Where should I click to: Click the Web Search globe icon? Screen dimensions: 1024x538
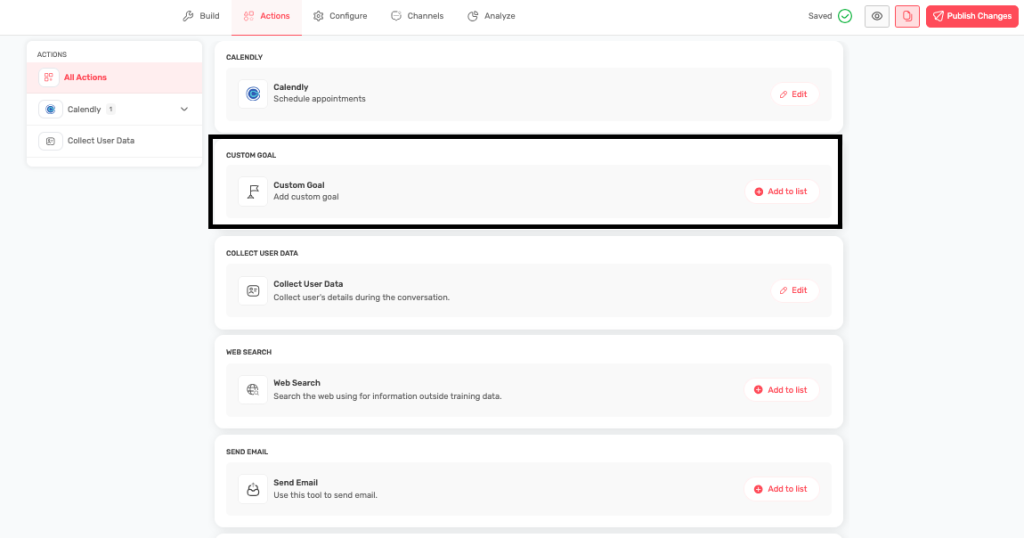click(x=253, y=390)
